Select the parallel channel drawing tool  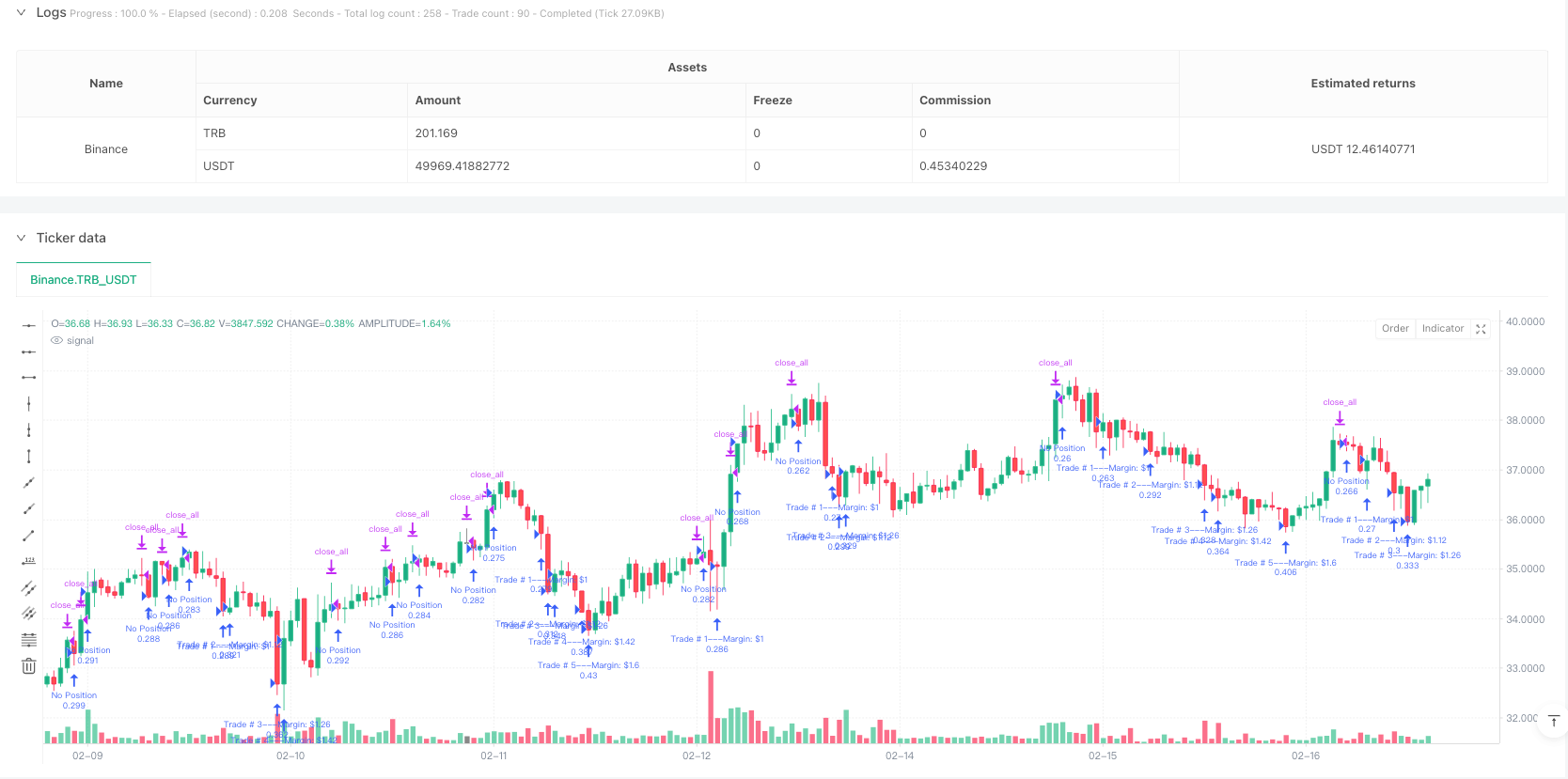click(x=29, y=588)
